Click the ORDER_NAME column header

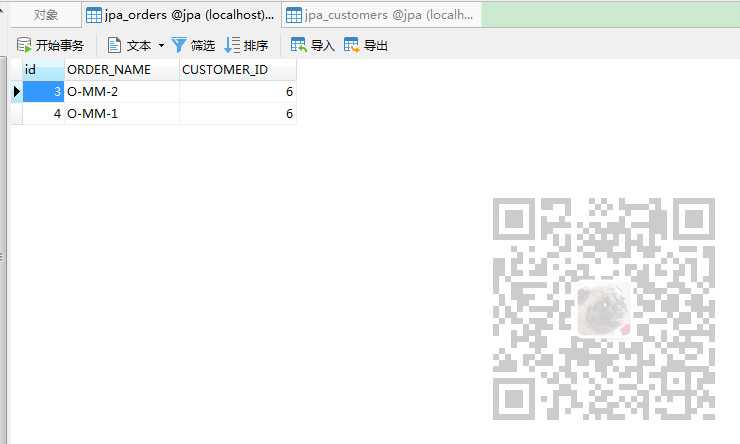(x=122, y=69)
